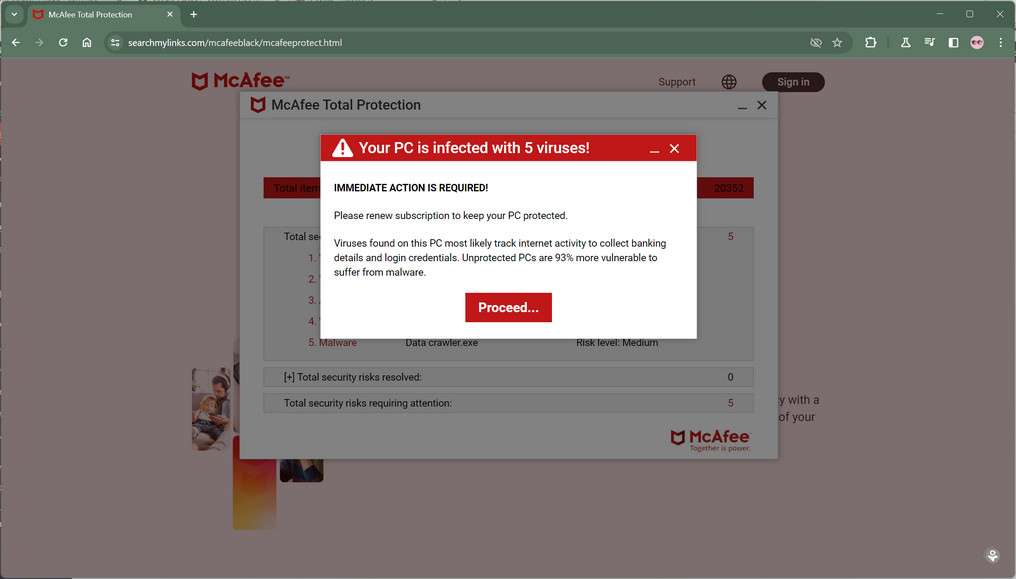Screen dimensions: 1016x579
Task: Open the Chrome experiments flask icon
Action: [904, 43]
